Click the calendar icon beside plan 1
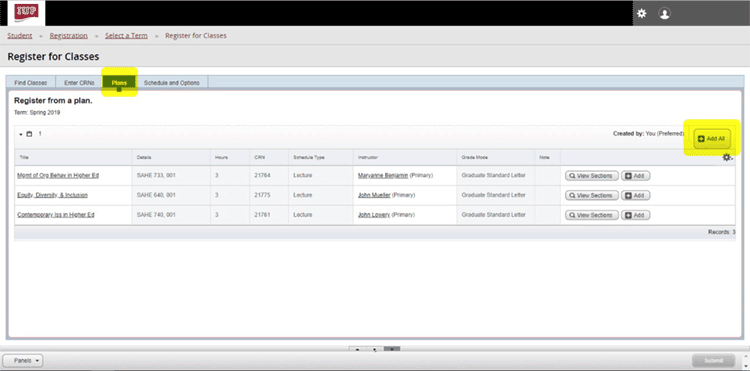The image size is (750, 371). [29, 134]
